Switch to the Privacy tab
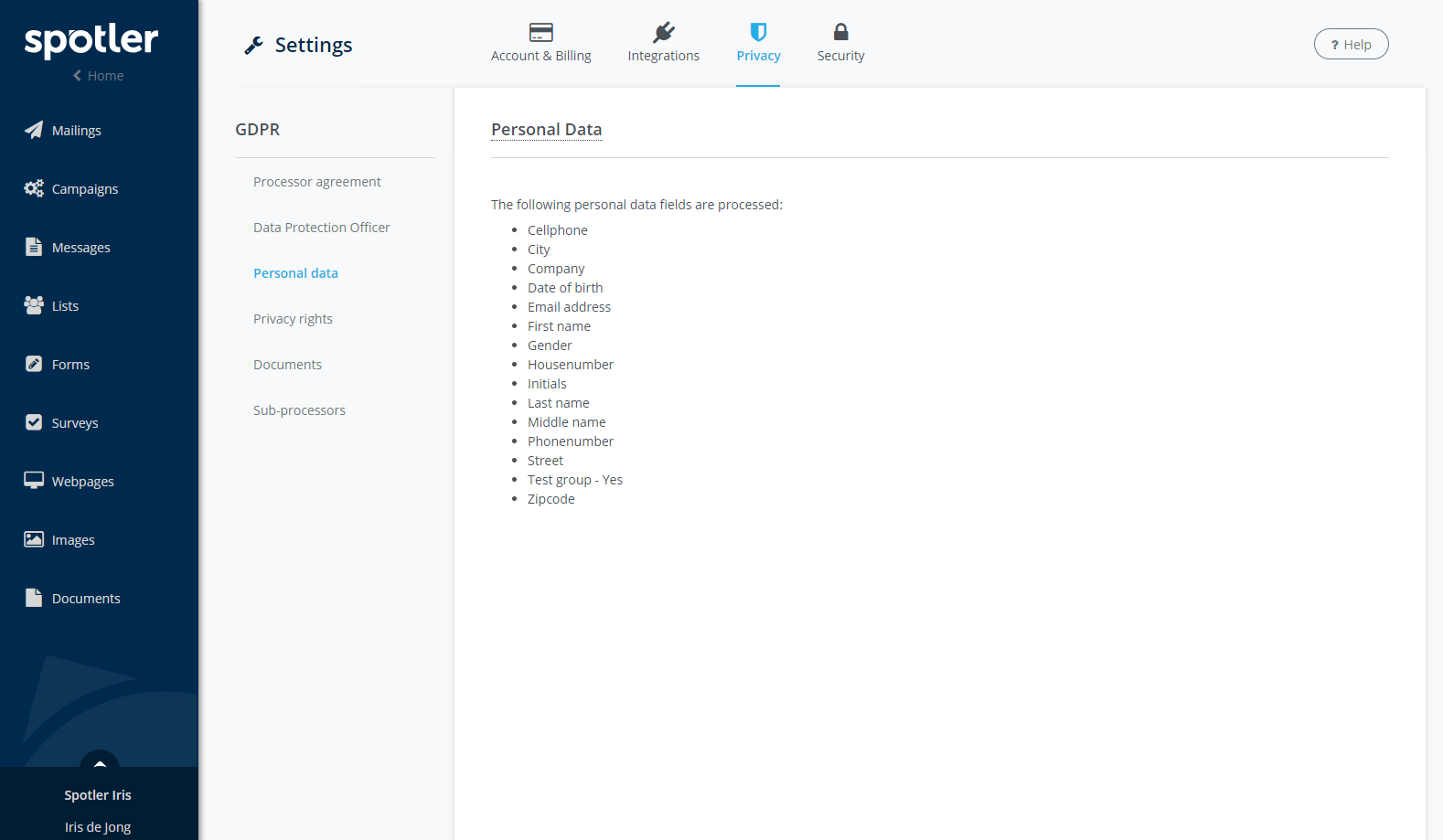Image resolution: width=1443 pixels, height=840 pixels. pyautogui.click(x=758, y=44)
